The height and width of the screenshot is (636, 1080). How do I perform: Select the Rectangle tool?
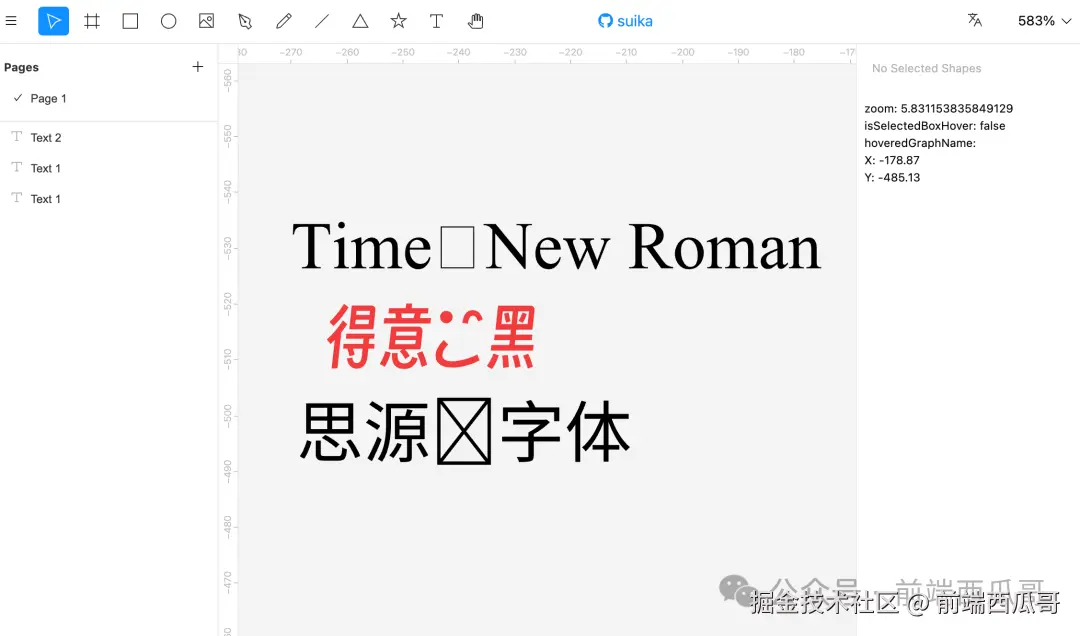(130, 21)
